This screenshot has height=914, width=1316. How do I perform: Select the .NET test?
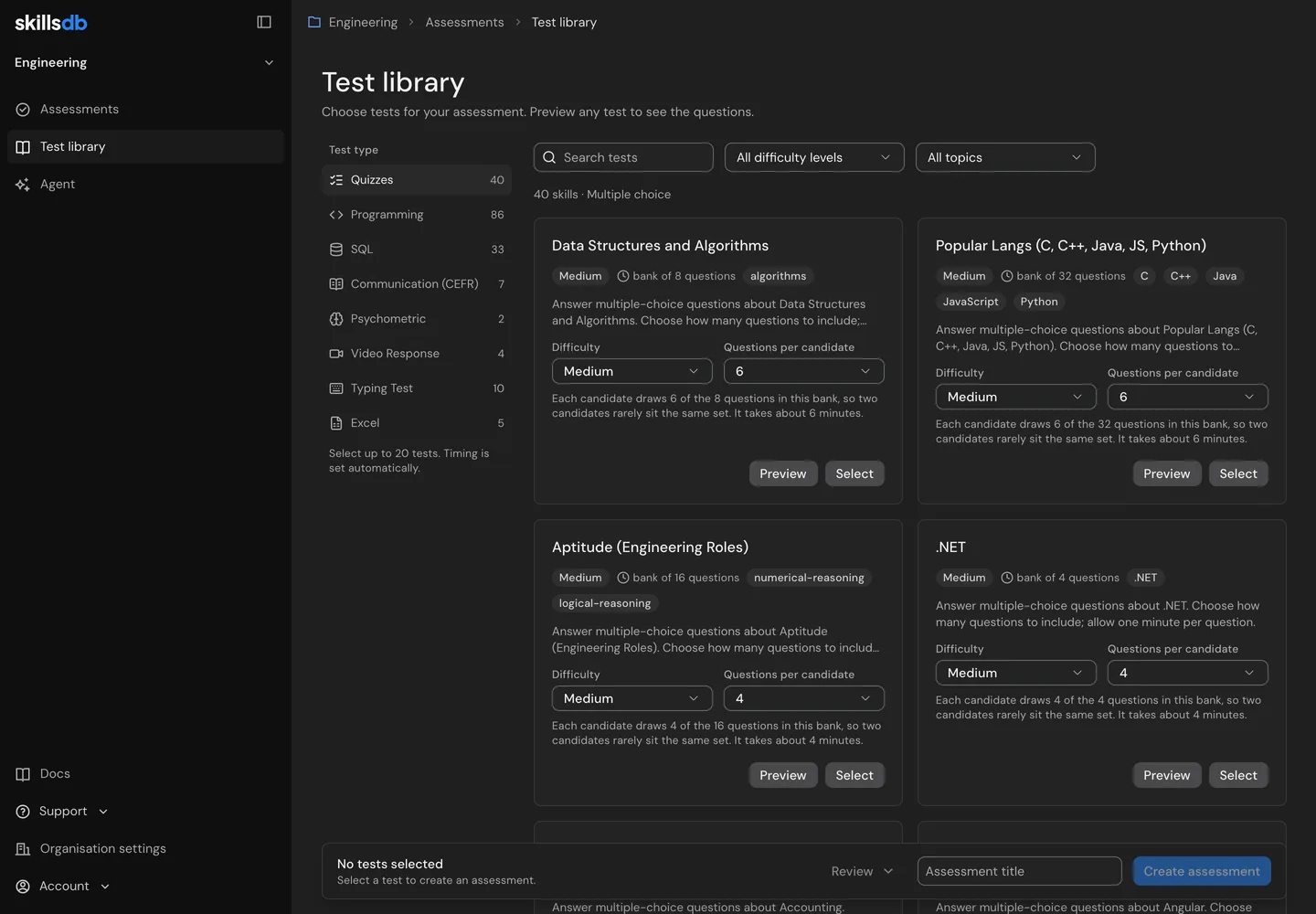[1238, 775]
